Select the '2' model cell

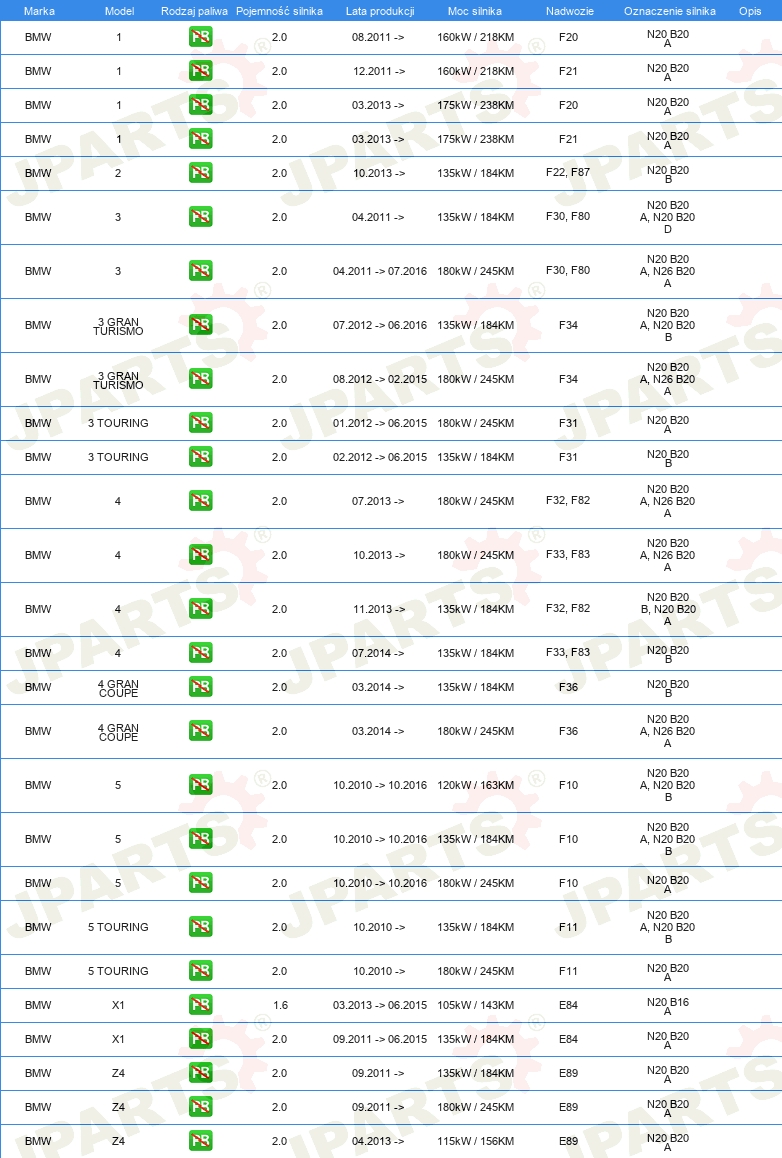118,173
